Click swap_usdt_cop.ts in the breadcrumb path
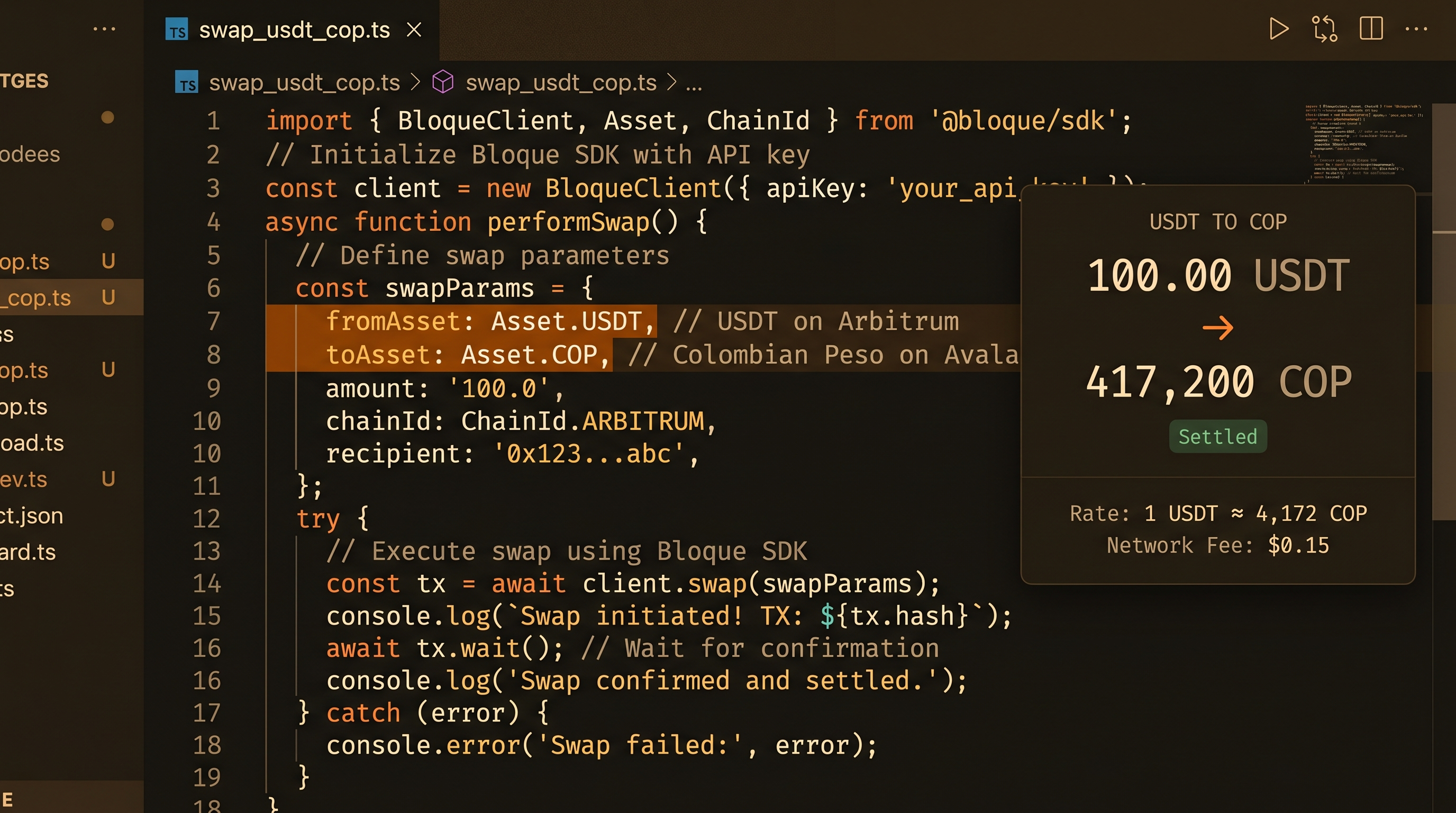Screen dimensions: 1456x813 tap(304, 83)
